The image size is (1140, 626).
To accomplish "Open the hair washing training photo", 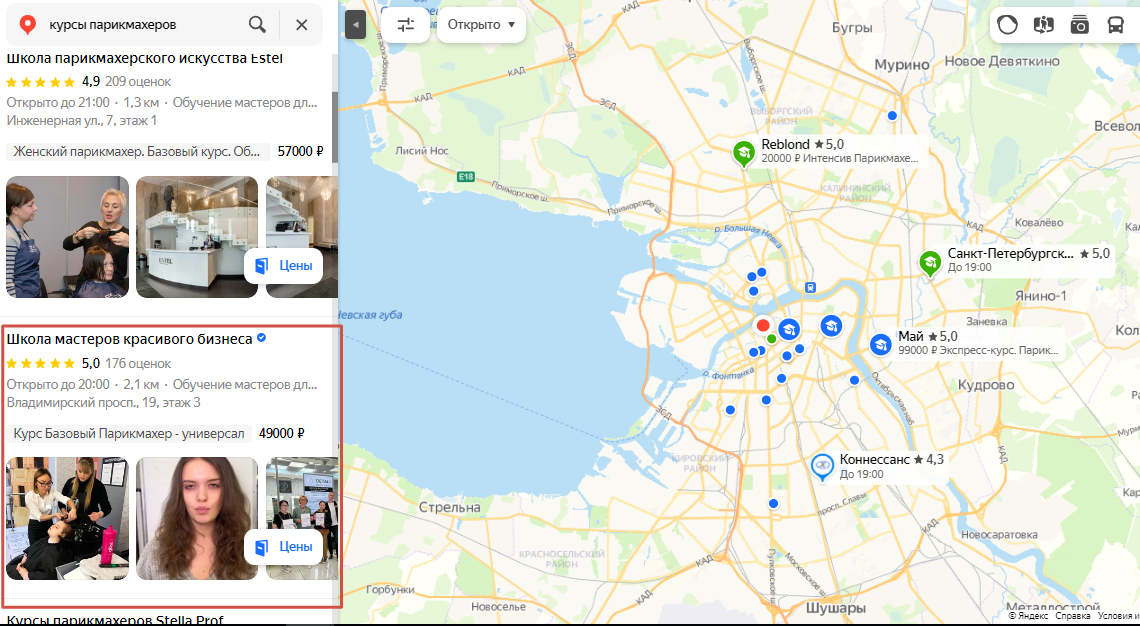I will tap(68, 518).
